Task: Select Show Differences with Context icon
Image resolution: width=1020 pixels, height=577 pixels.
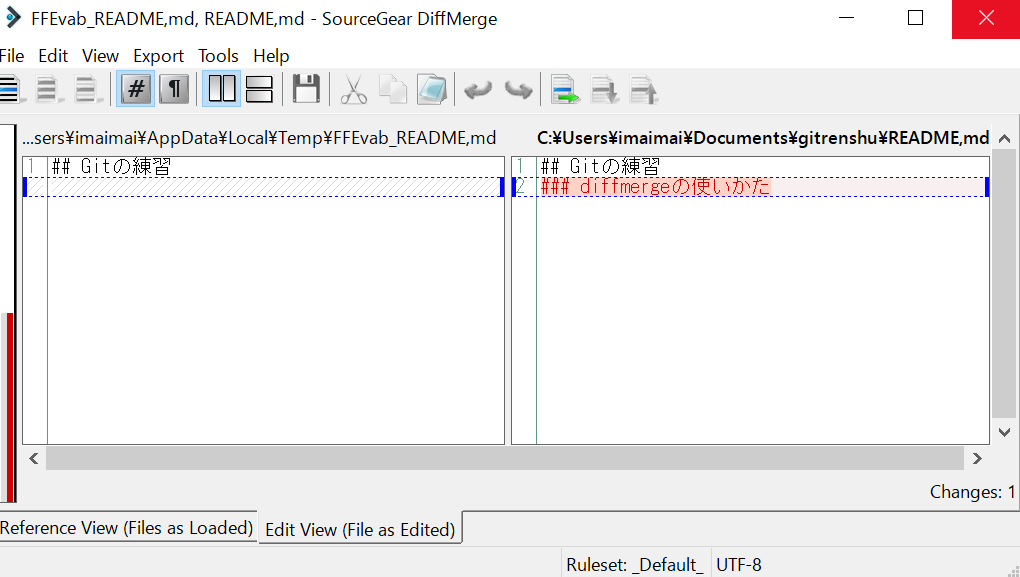Action: [x=88, y=89]
